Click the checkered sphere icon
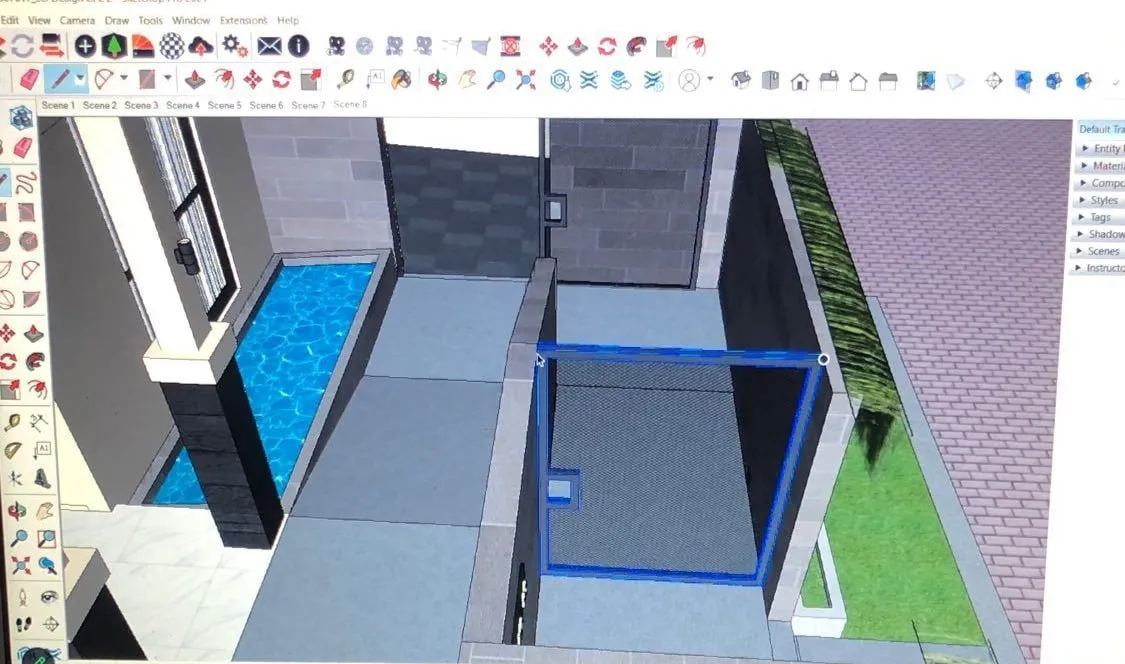The image size is (1125, 664). [171, 47]
